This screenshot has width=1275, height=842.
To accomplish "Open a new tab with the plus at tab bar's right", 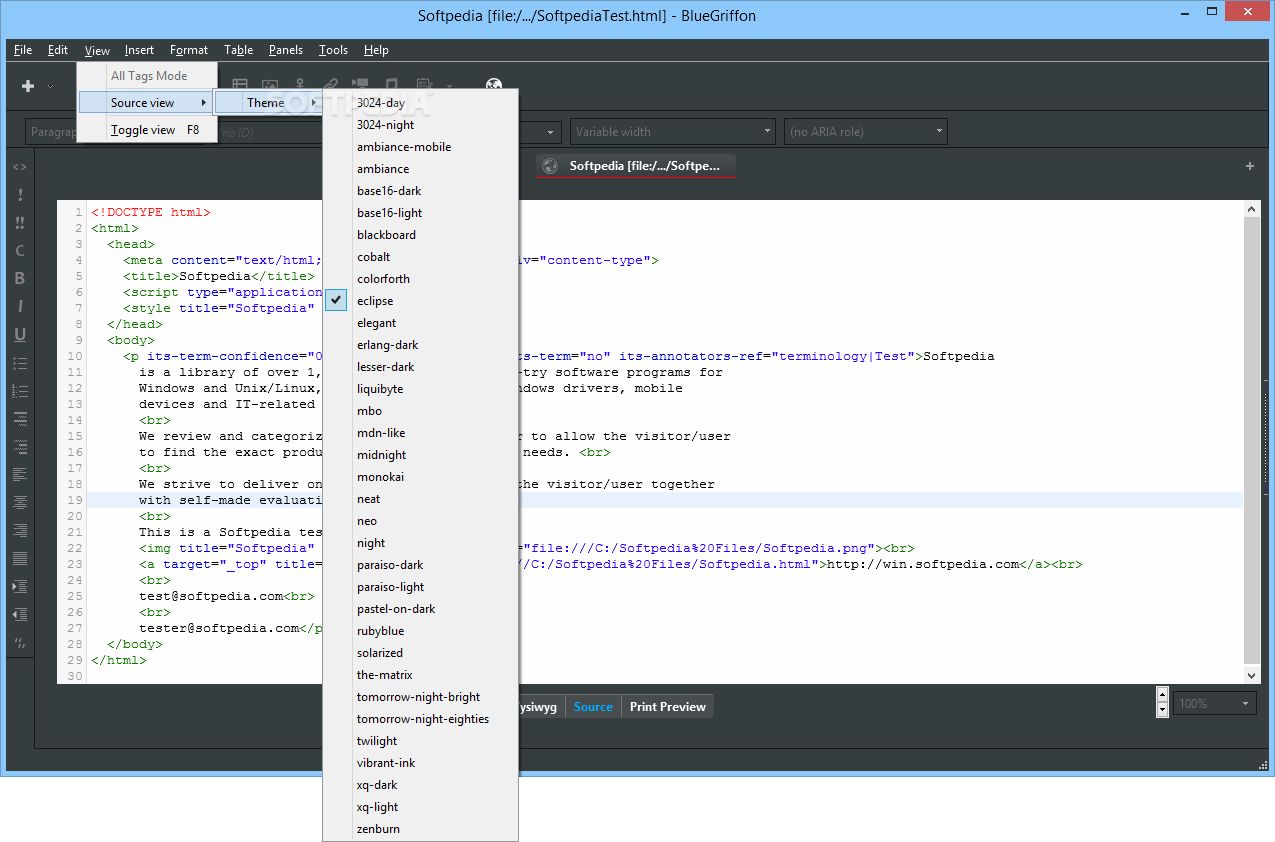I will tap(1250, 166).
